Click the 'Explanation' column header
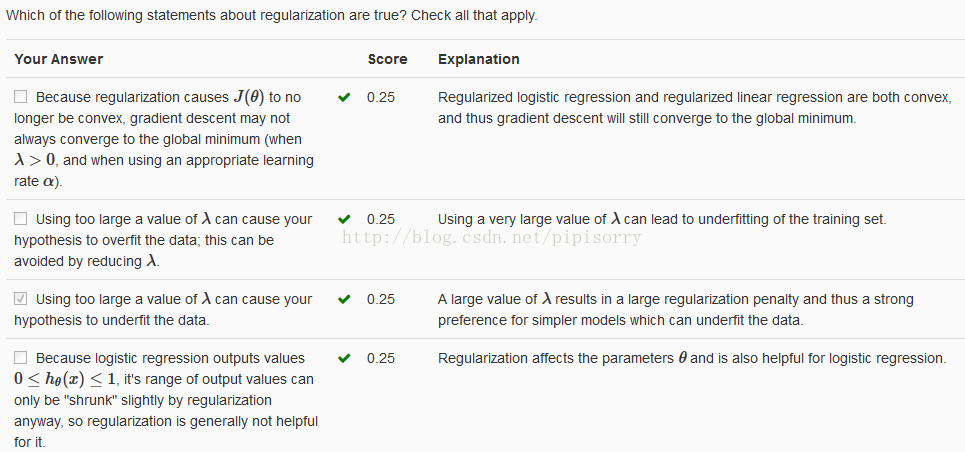This screenshot has height=452, width=965. tap(478, 59)
